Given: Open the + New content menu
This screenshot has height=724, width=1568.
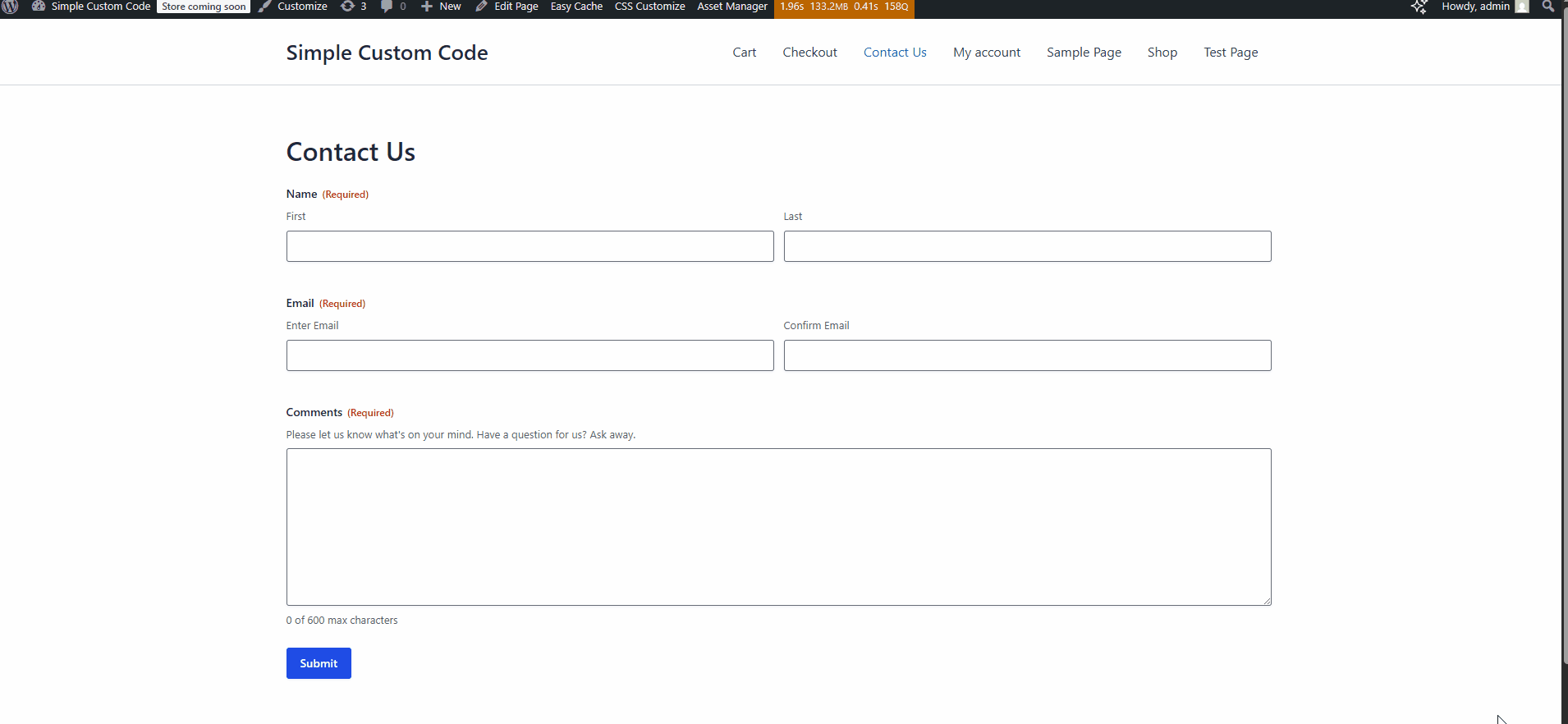Looking at the screenshot, I should (x=442, y=6).
